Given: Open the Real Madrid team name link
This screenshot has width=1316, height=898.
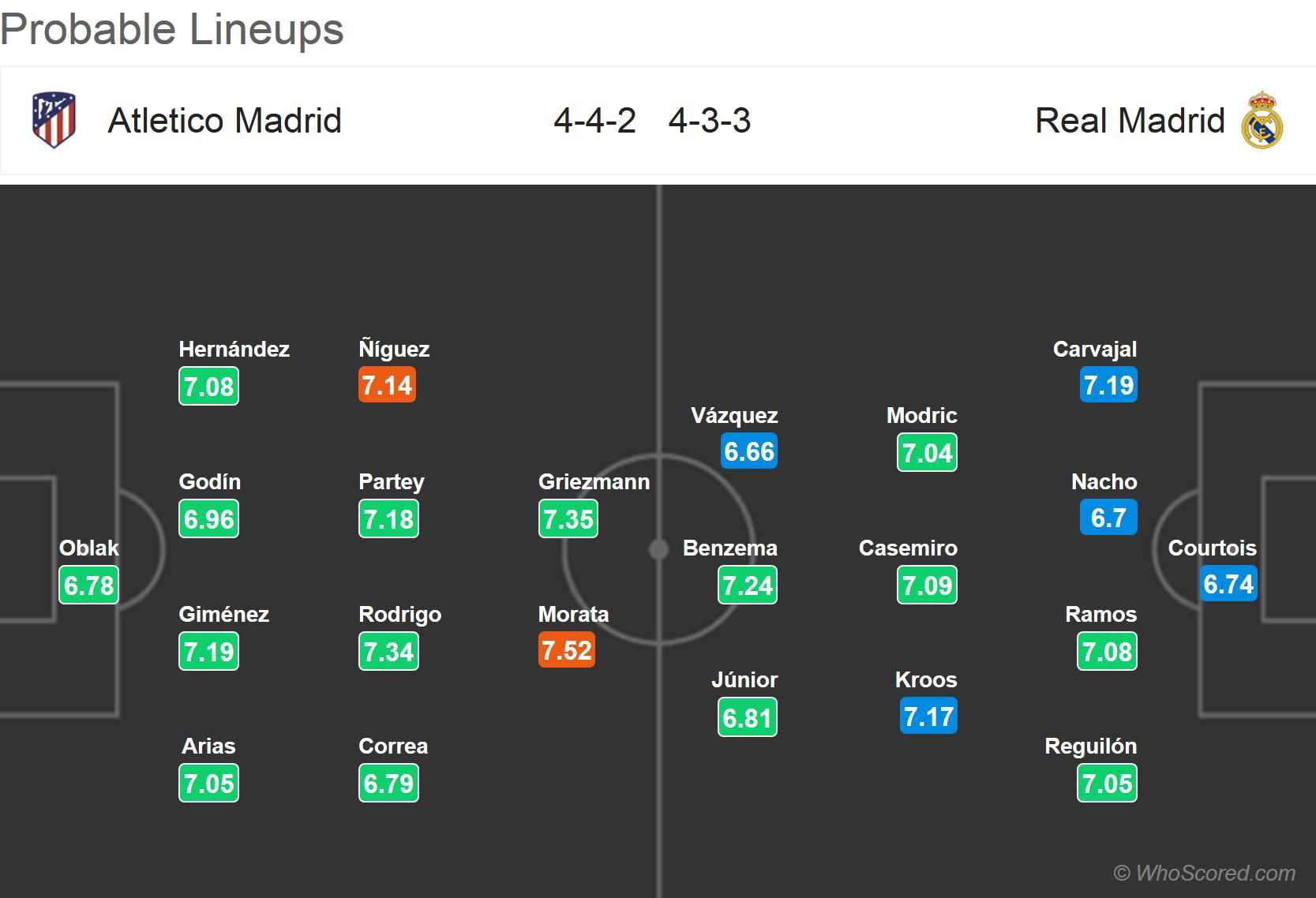Looking at the screenshot, I should 1130,121.
